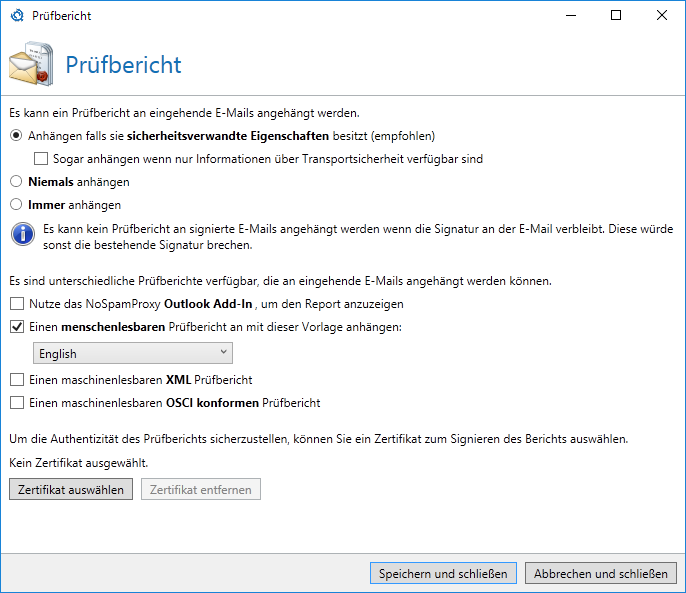Select the 'Niemals anhängen' radio button
Screen dimensions: 686x593
pos(16,181)
